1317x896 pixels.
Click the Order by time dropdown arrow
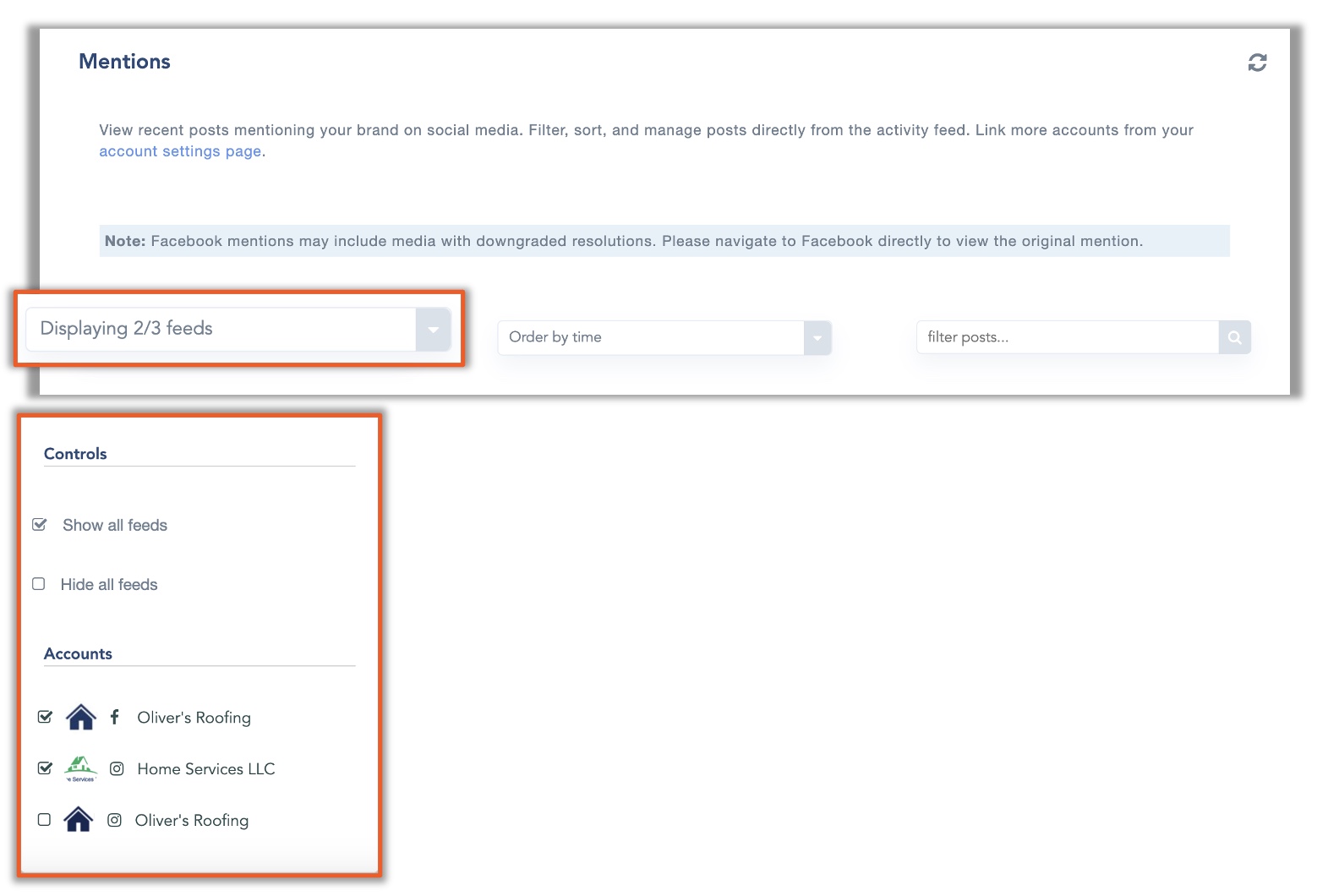817,338
